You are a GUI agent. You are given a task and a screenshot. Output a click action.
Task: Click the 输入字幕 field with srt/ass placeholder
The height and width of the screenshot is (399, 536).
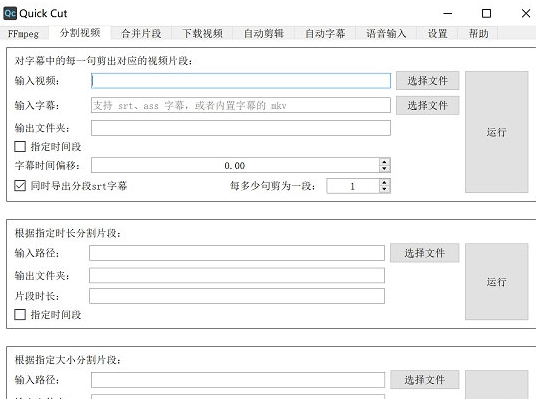pyautogui.click(x=241, y=105)
